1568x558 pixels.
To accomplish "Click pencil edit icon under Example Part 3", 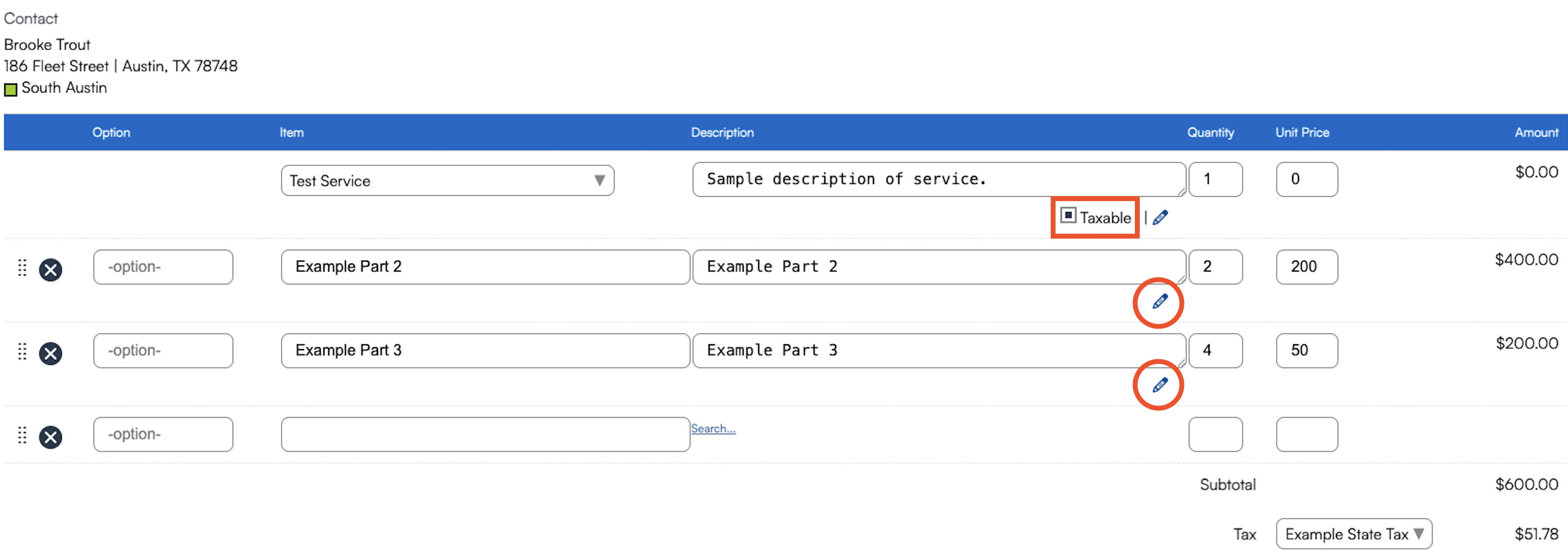I will click(1160, 385).
